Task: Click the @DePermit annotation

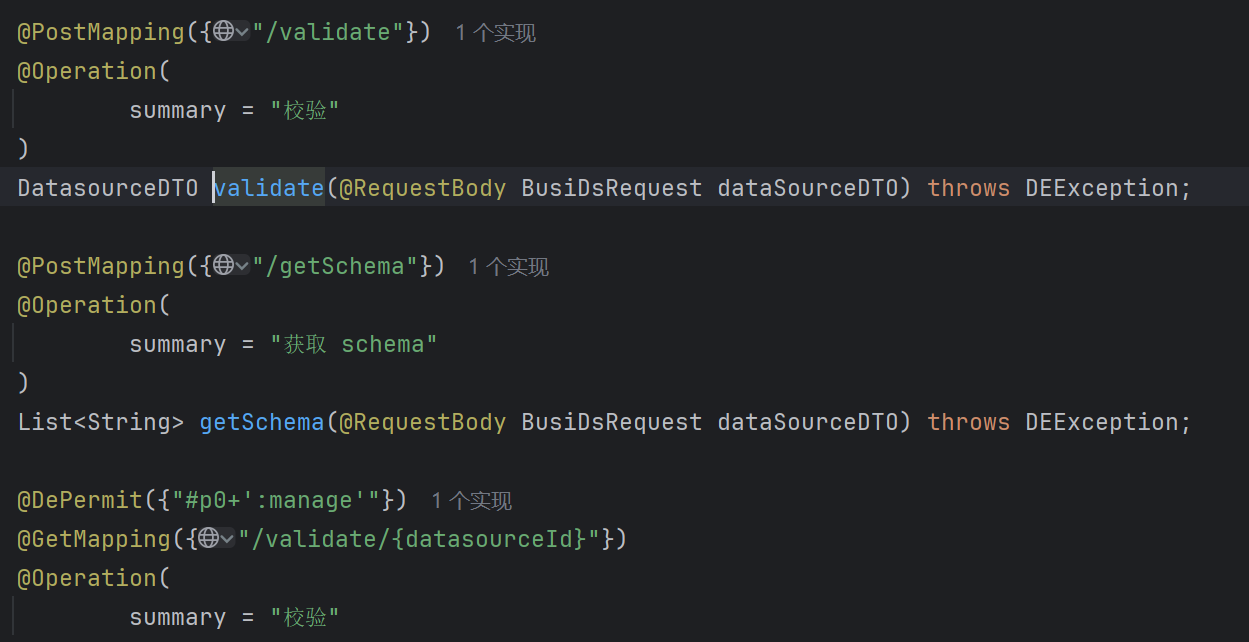Action: 80,500
